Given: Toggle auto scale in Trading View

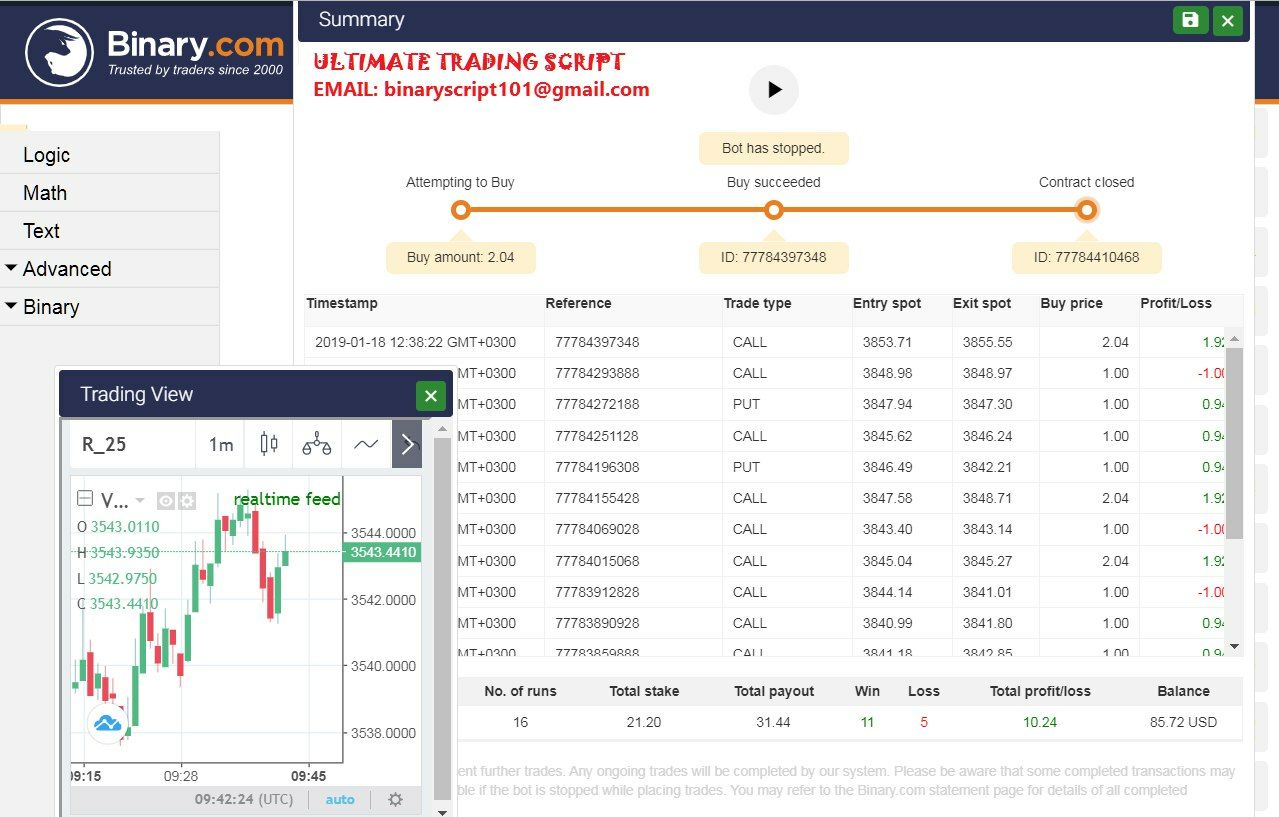Looking at the screenshot, I should [340, 800].
